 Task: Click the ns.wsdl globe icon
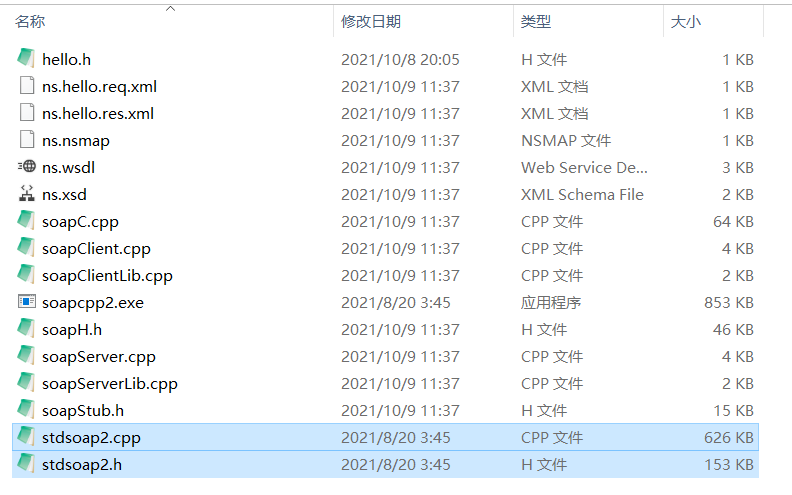coord(27,166)
